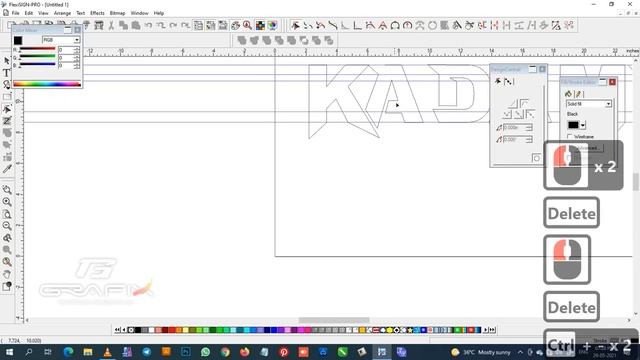640x360 pixels.
Task: Open the Arrange menu
Action: pos(62,13)
